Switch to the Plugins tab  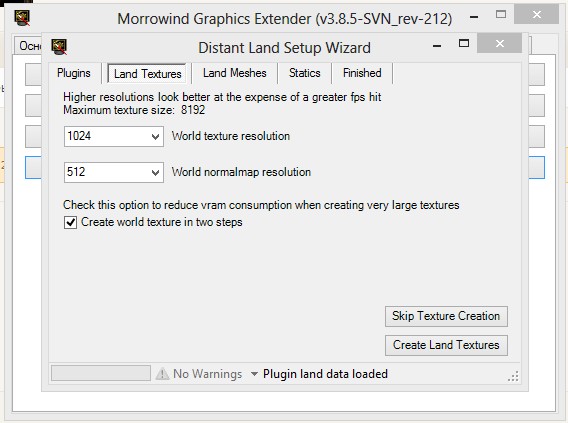click(74, 73)
